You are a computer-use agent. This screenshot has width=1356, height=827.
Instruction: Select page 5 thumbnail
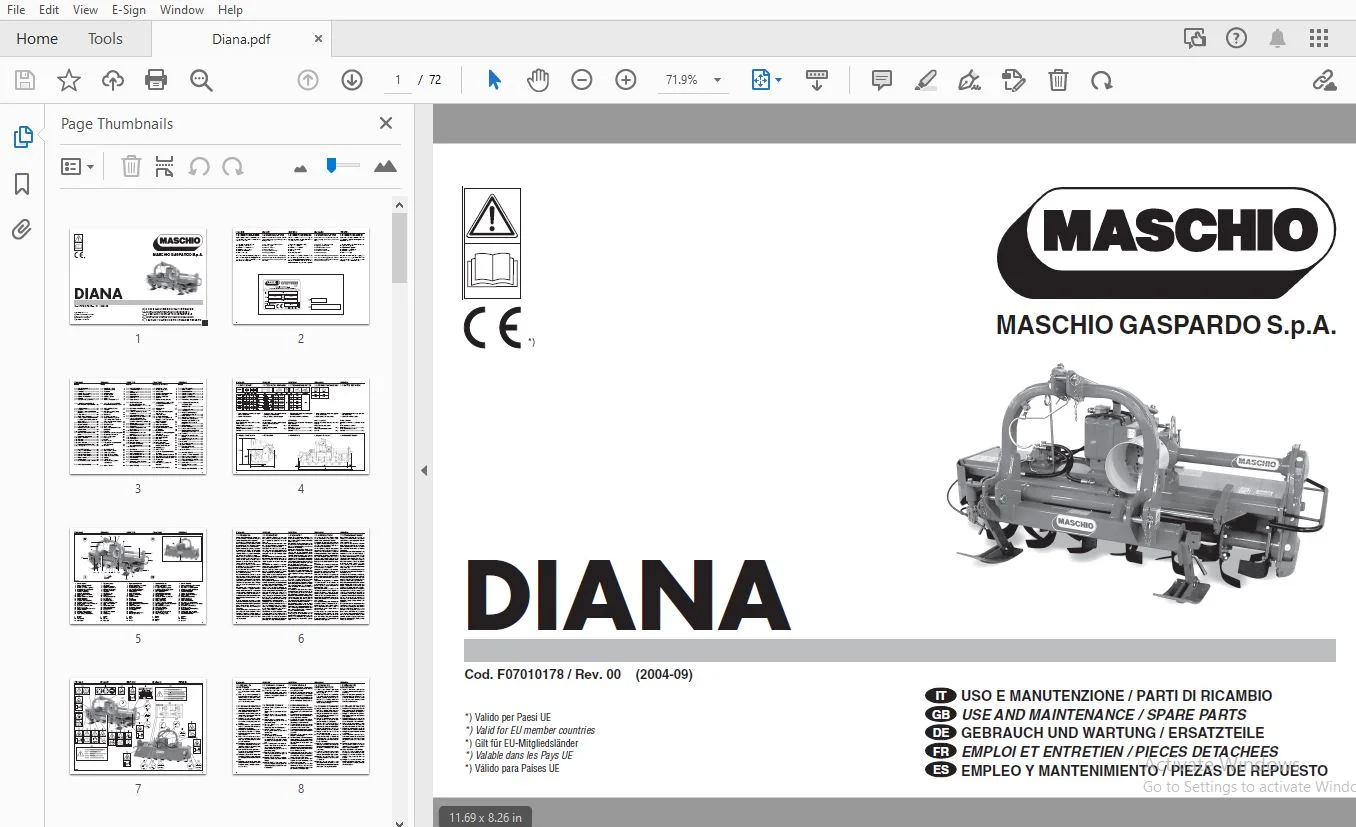point(138,576)
